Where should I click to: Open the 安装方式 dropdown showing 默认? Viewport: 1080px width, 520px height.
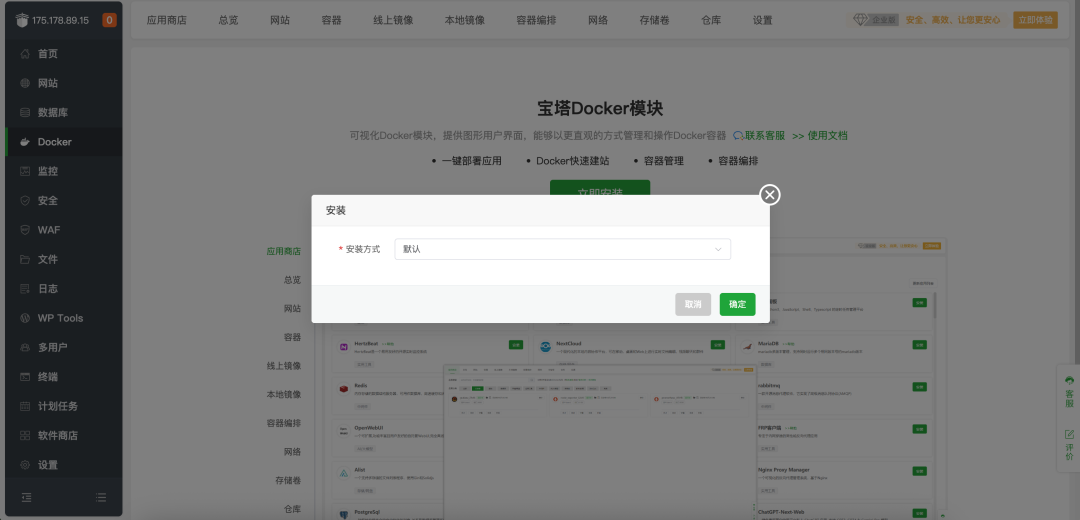(x=562, y=249)
